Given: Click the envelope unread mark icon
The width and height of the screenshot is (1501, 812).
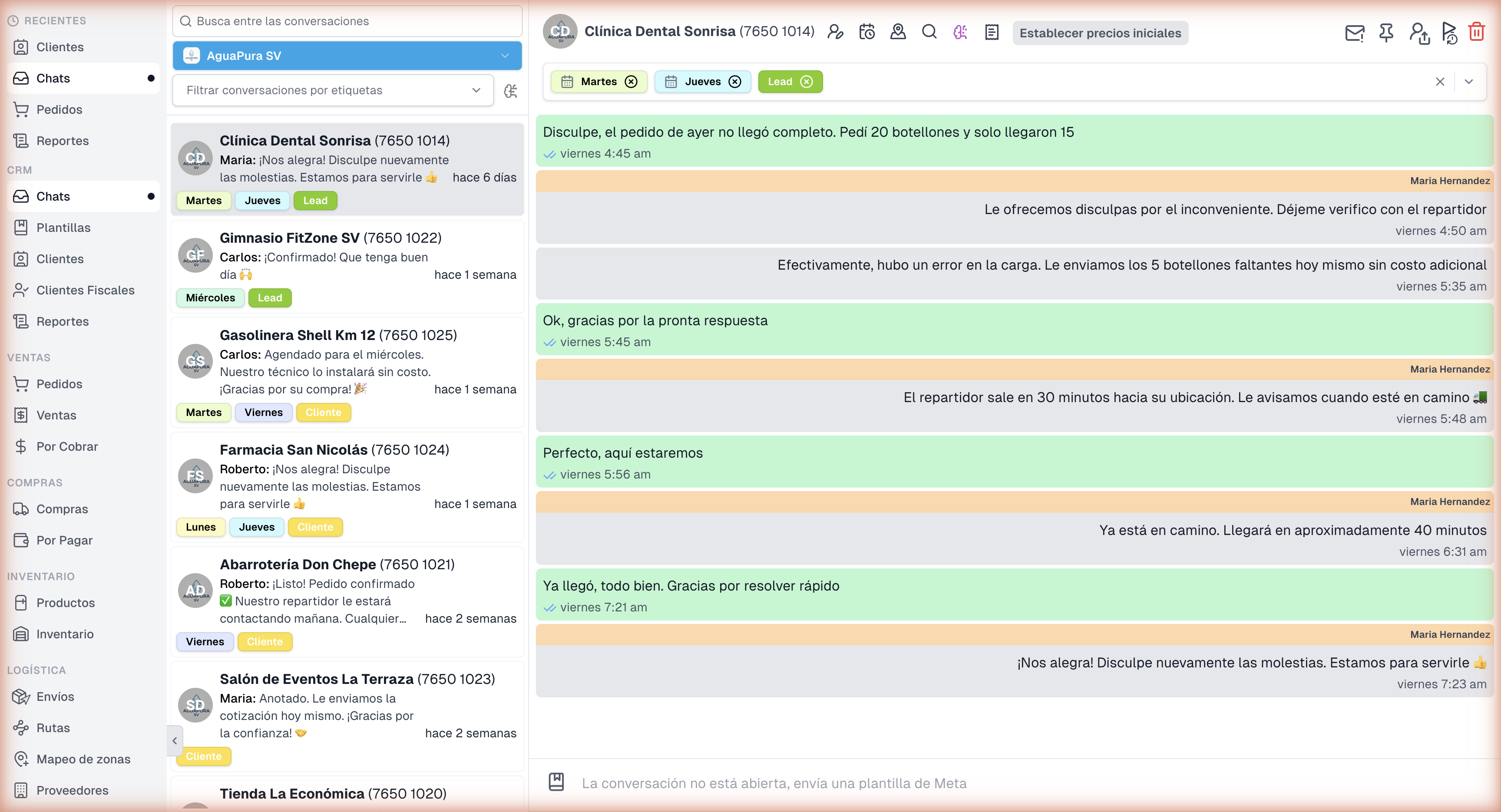Looking at the screenshot, I should [1354, 33].
